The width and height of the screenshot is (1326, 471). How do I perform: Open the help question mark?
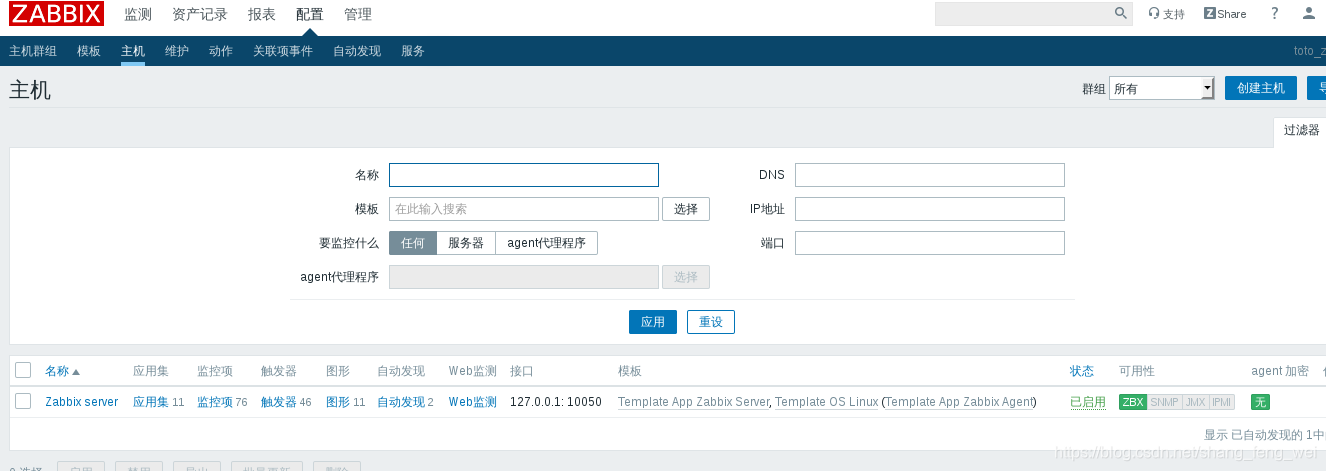(1274, 14)
